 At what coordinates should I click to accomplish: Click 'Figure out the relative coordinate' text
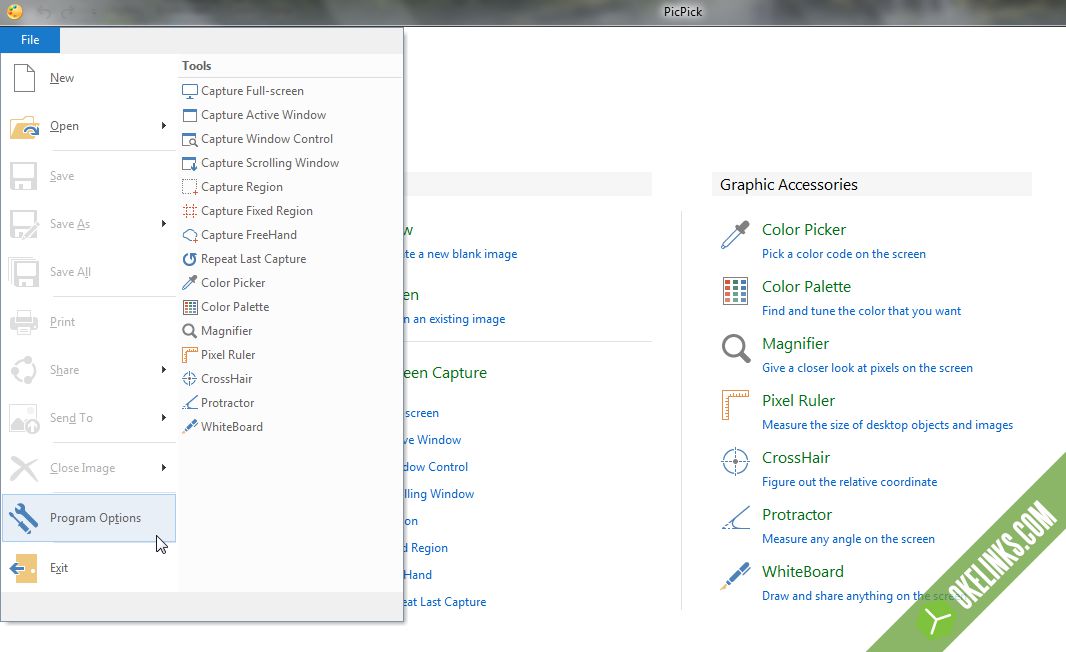click(850, 482)
